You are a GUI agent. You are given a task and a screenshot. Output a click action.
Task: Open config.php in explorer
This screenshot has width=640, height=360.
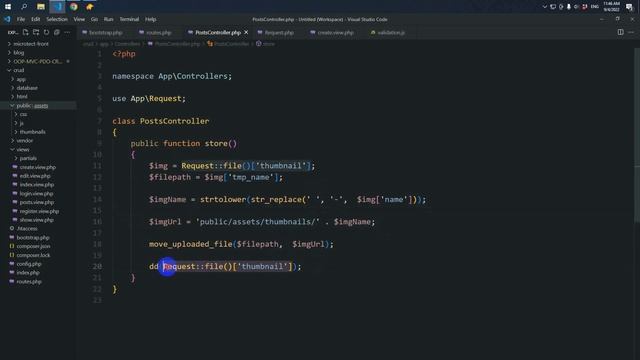(29, 264)
